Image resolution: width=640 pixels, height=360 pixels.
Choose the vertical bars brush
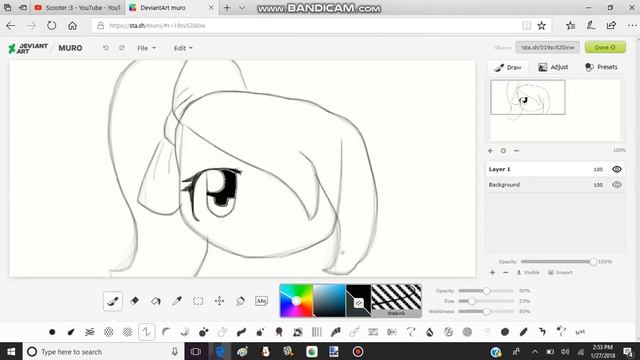click(316, 332)
